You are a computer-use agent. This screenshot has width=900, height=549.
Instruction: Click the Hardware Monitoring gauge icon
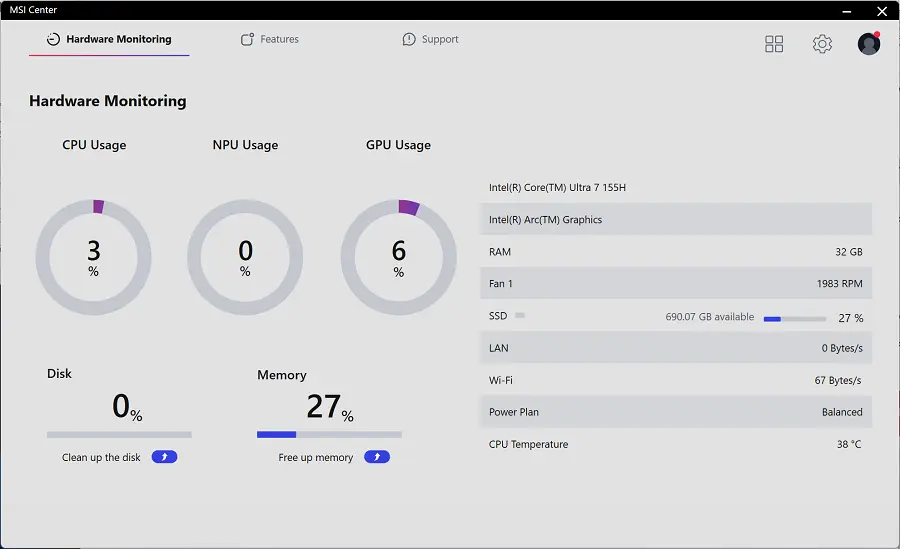tap(53, 39)
